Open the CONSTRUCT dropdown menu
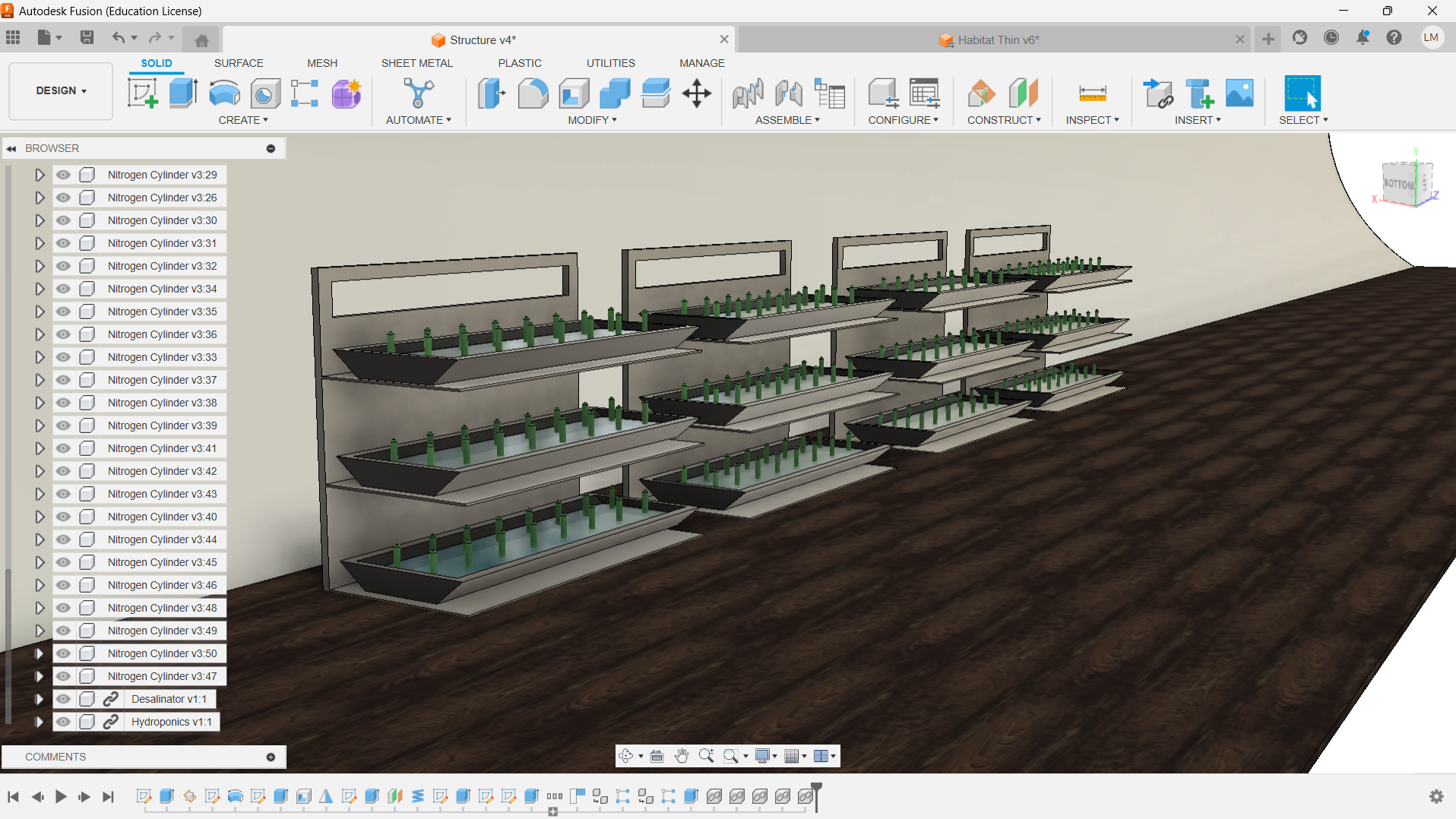Viewport: 1456px width, 819px height. tap(1004, 120)
